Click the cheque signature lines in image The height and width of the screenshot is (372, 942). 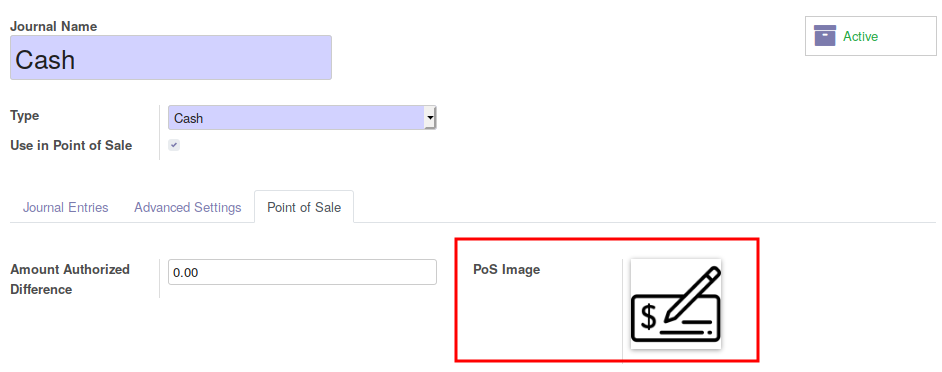686,327
